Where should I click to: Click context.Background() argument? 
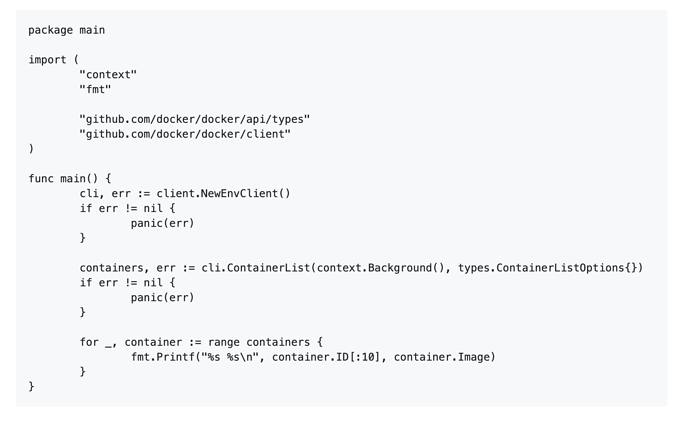380,268
